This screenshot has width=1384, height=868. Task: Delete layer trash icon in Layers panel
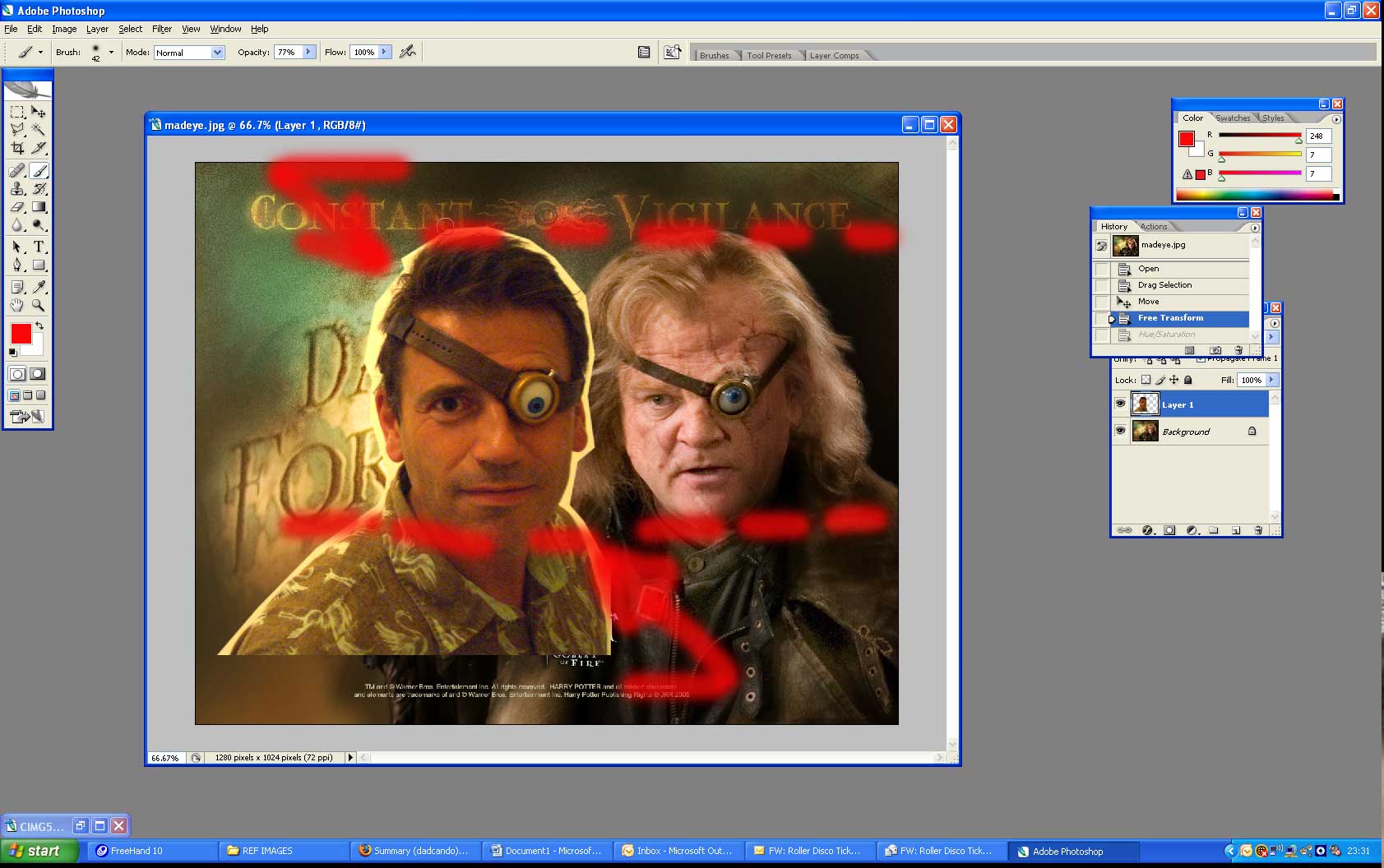[x=1258, y=530]
